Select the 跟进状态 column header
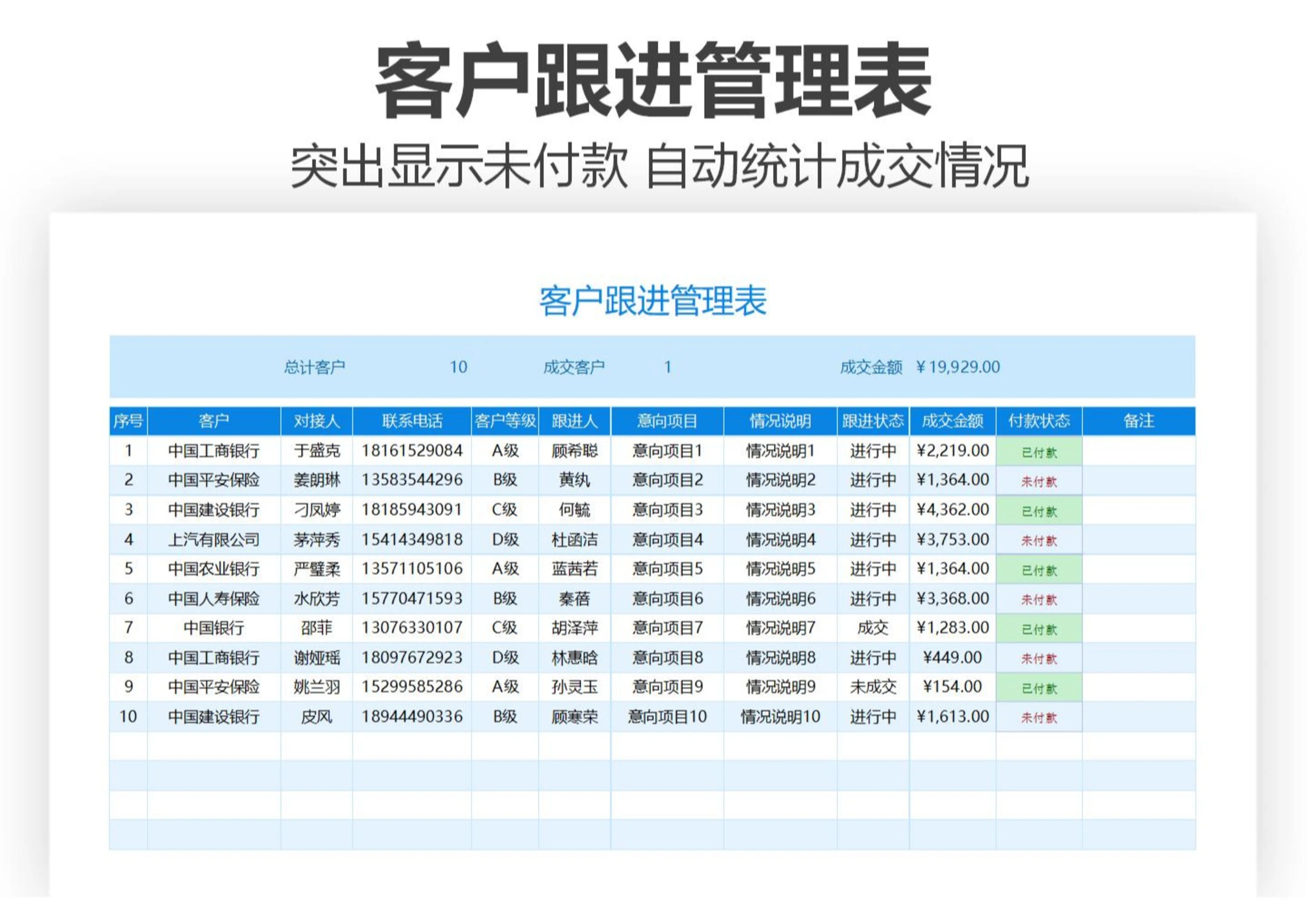 (x=873, y=421)
